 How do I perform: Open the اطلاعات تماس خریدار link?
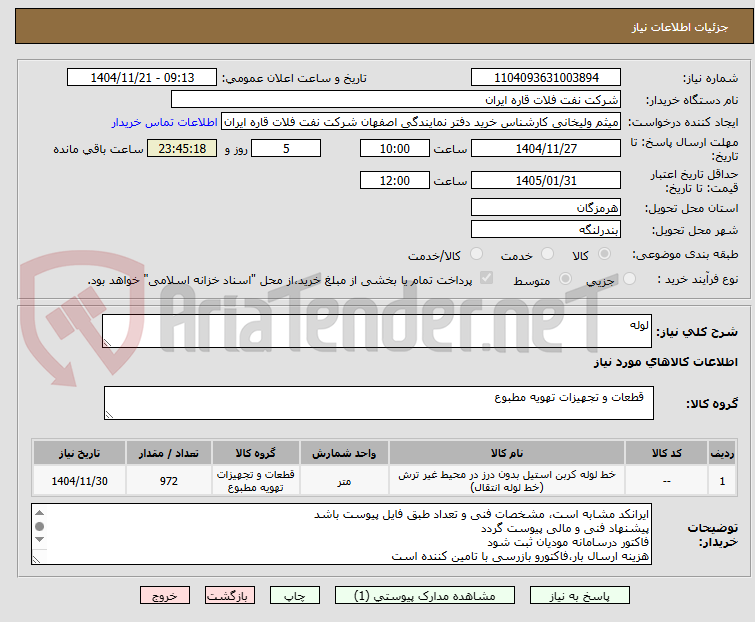(x=165, y=122)
